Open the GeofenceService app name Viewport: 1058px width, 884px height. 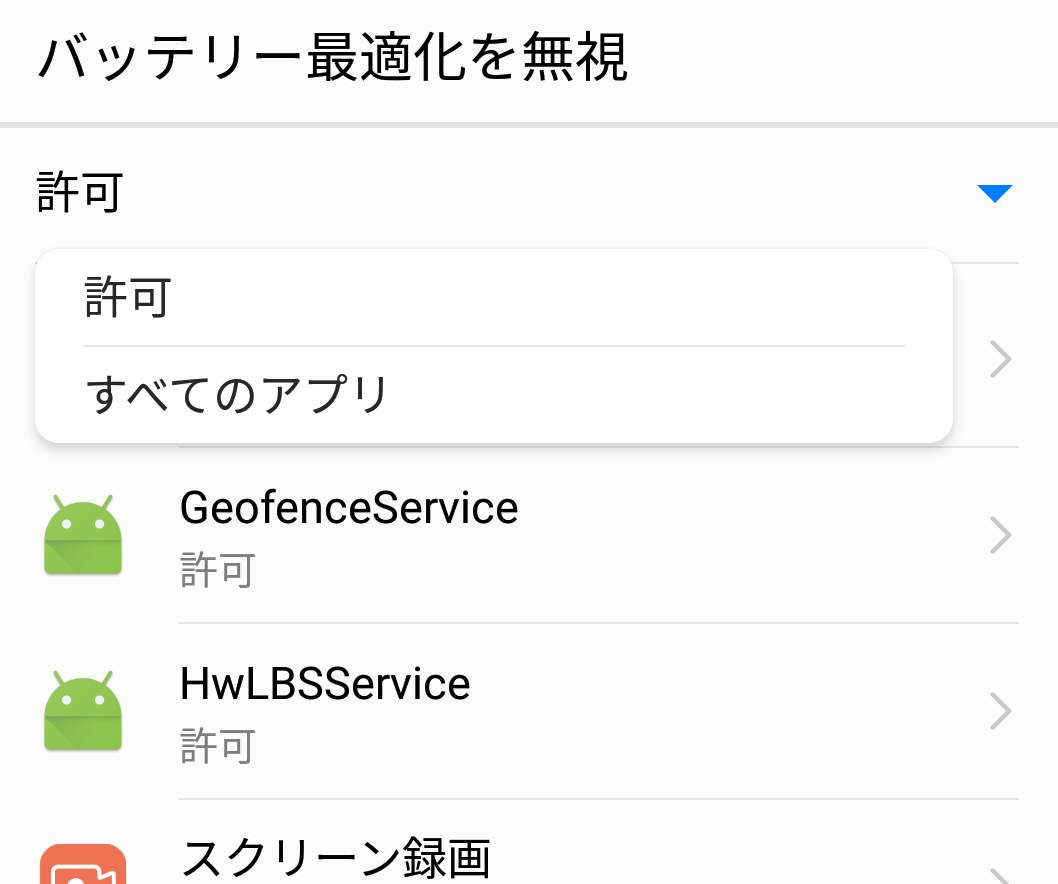pos(349,508)
